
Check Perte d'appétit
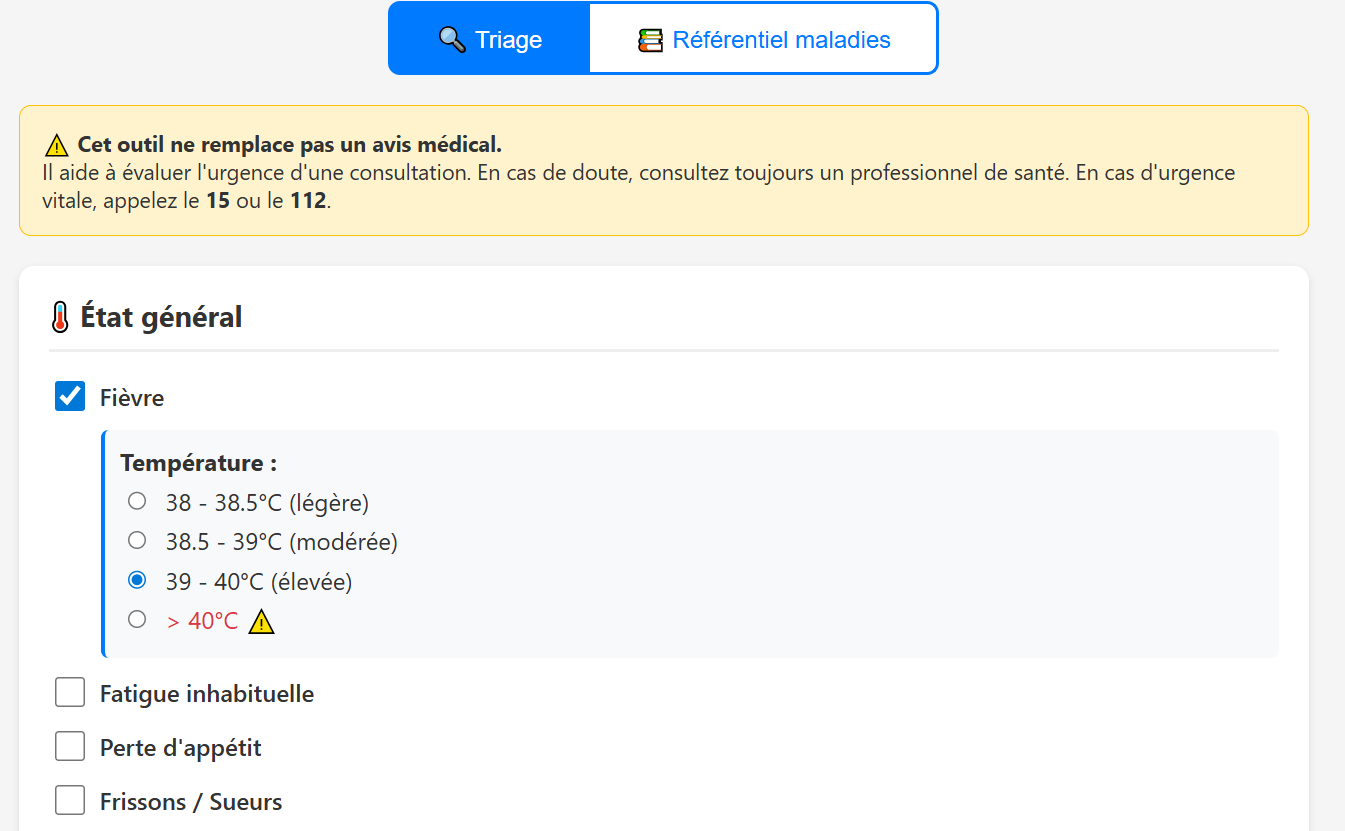click(x=69, y=746)
